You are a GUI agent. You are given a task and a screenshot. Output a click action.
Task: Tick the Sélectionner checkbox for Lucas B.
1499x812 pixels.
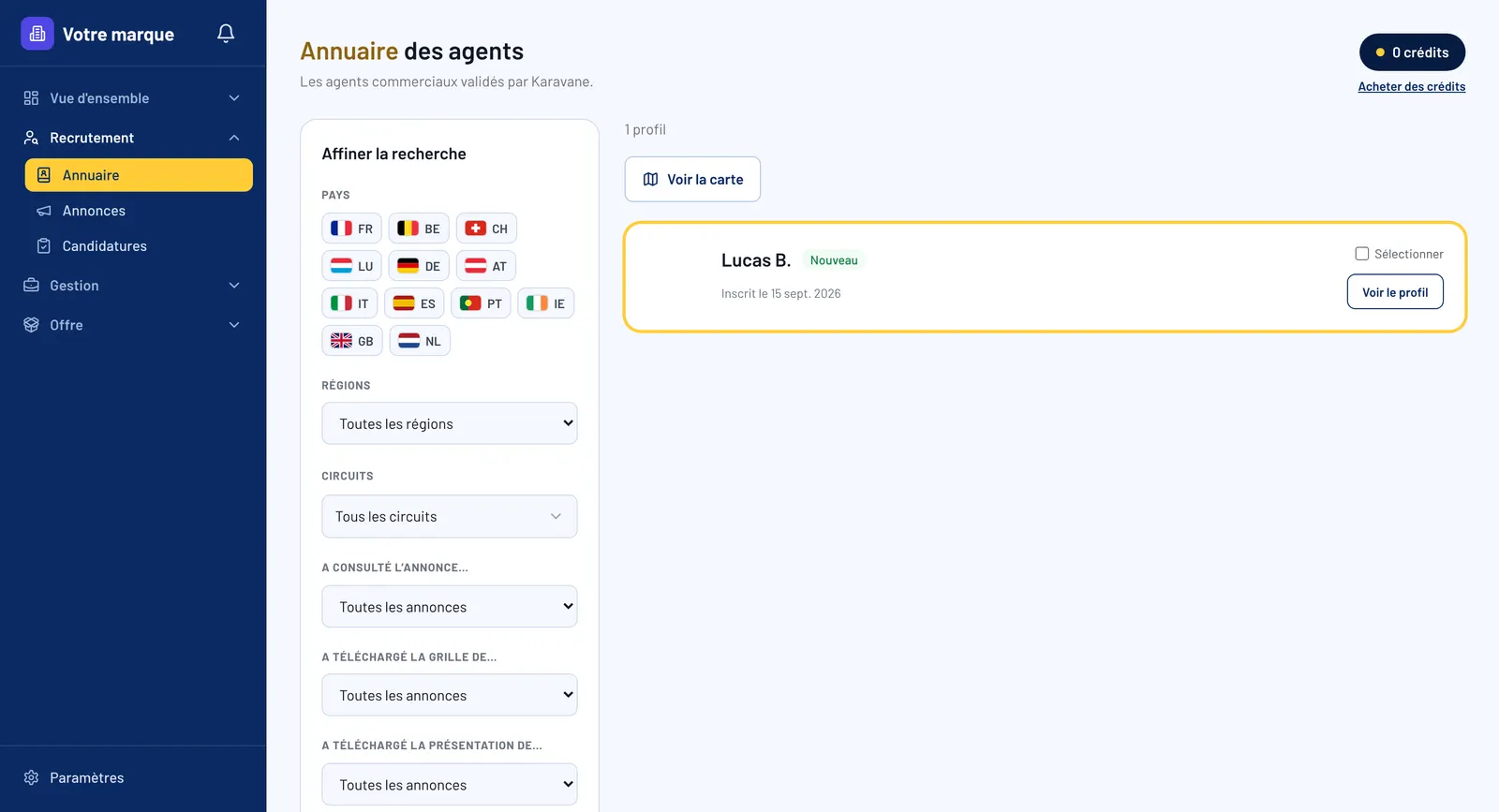1362,254
